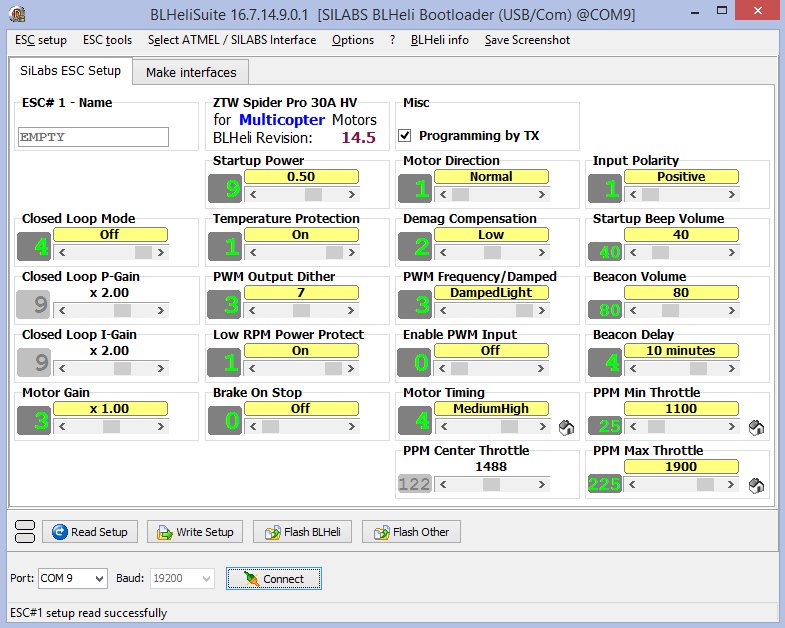Select the SiLabs ESC Setup tab

click(71, 71)
